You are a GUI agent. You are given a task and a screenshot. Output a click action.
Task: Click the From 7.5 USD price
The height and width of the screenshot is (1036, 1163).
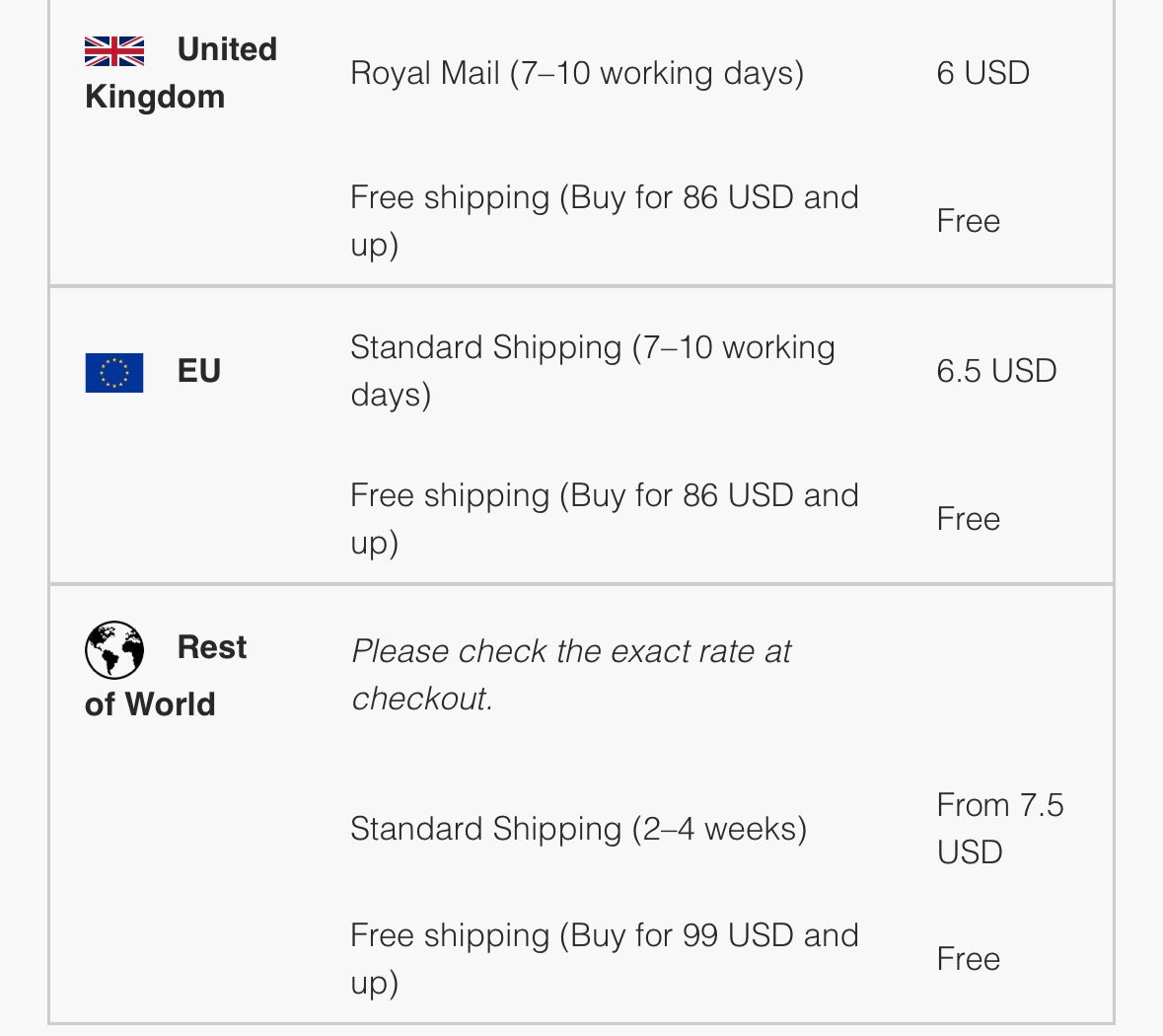point(1000,828)
